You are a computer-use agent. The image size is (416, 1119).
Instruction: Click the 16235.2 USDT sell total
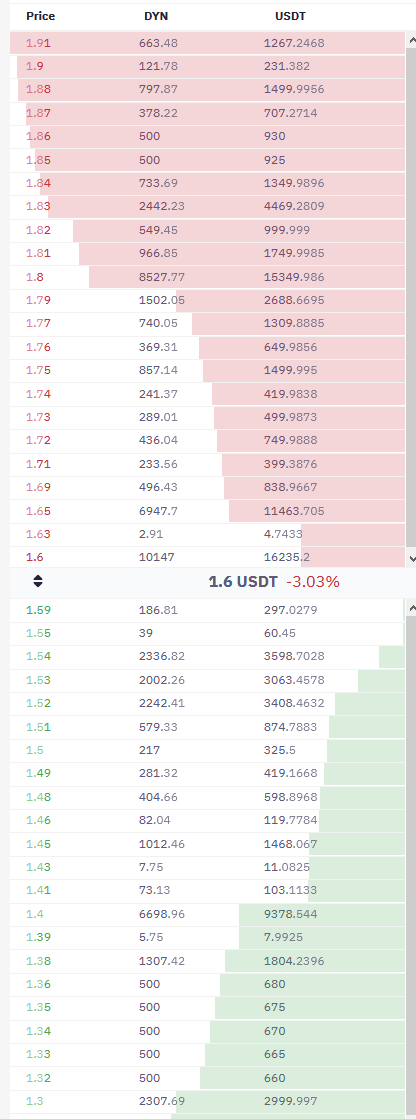click(287, 557)
